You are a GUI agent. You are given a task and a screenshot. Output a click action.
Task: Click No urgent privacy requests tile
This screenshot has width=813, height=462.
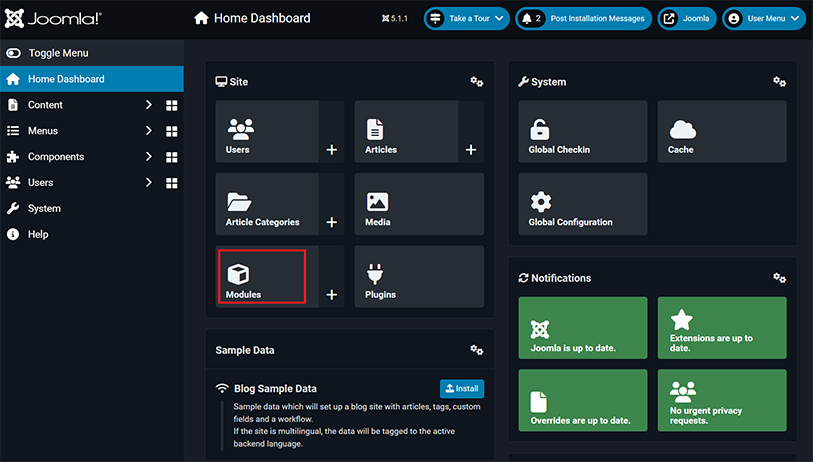click(722, 400)
